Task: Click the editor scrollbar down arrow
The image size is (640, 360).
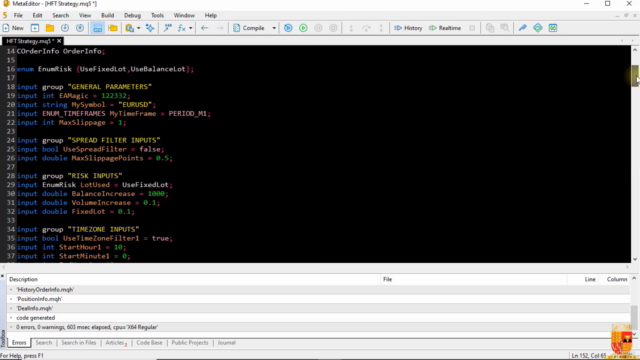Action: [635, 259]
